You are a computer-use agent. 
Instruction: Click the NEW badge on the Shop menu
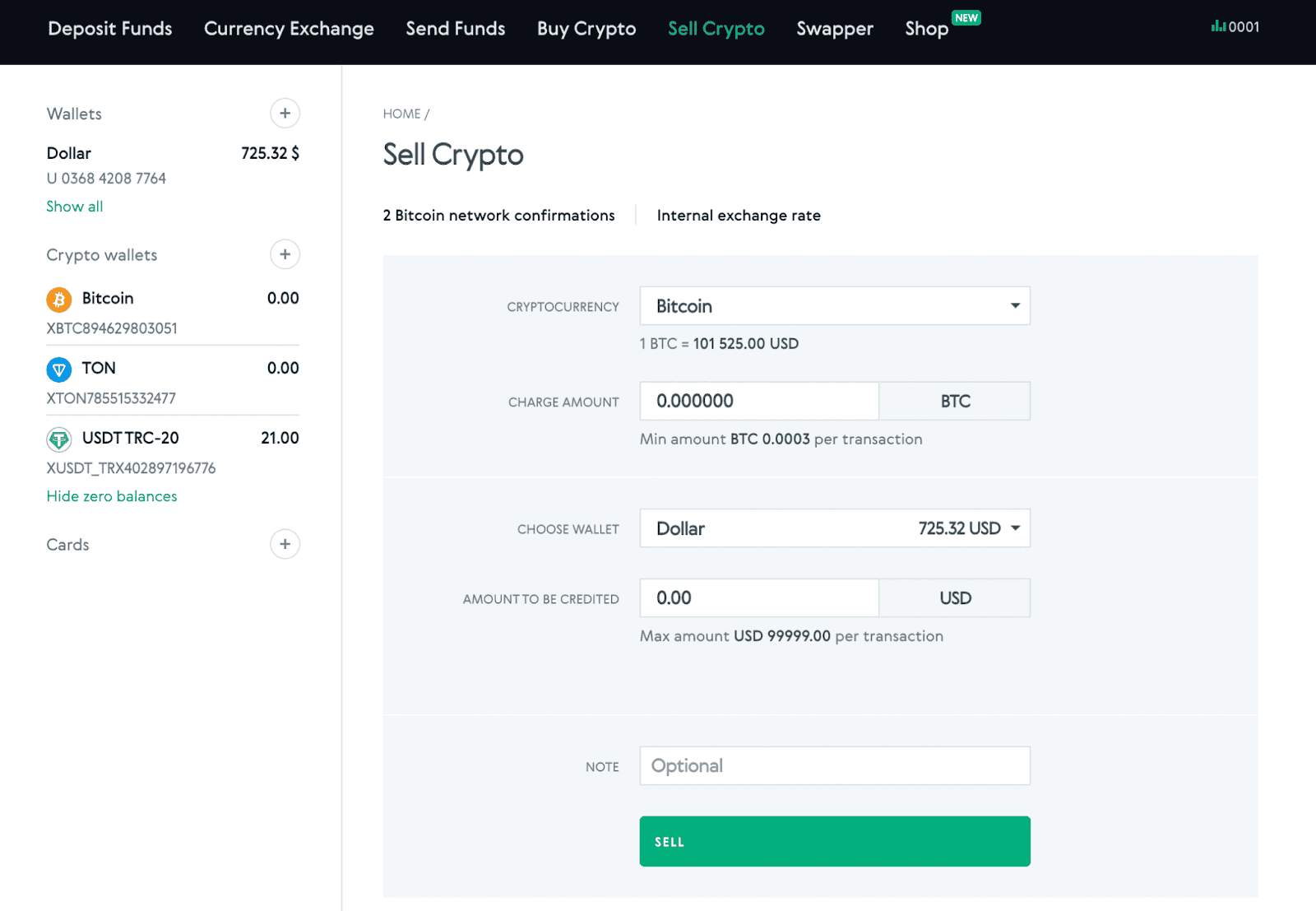pyautogui.click(x=966, y=16)
